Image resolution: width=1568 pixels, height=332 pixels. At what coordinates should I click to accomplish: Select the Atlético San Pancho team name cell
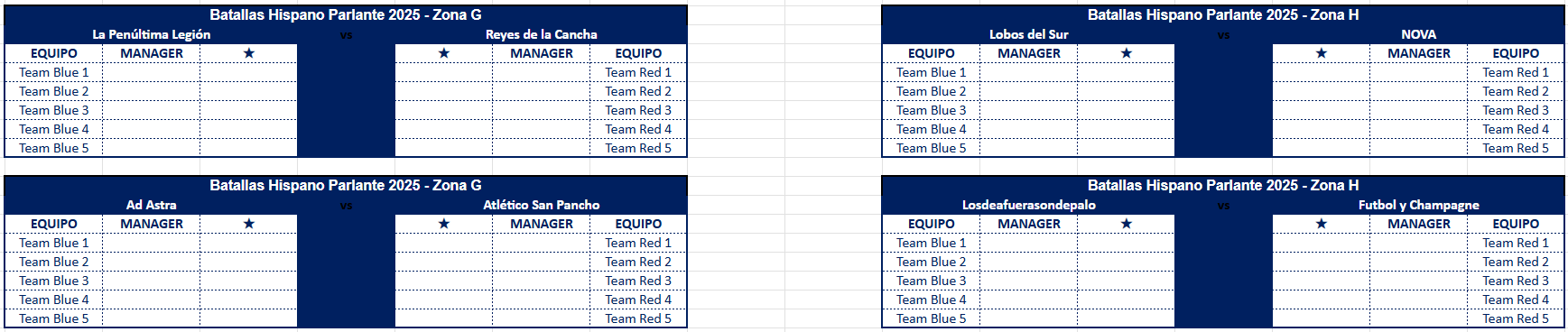click(x=542, y=205)
